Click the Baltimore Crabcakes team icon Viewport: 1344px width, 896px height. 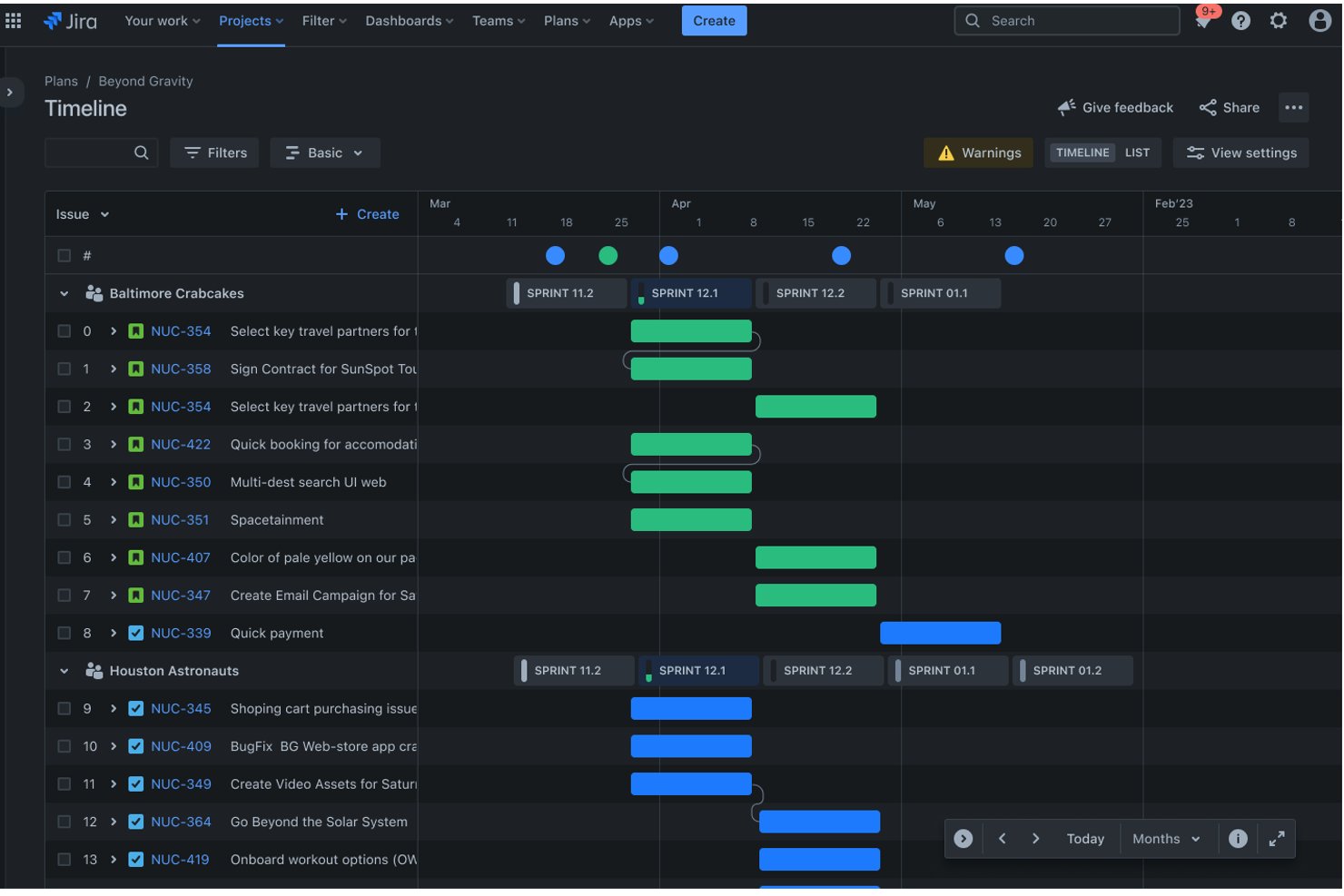94,293
